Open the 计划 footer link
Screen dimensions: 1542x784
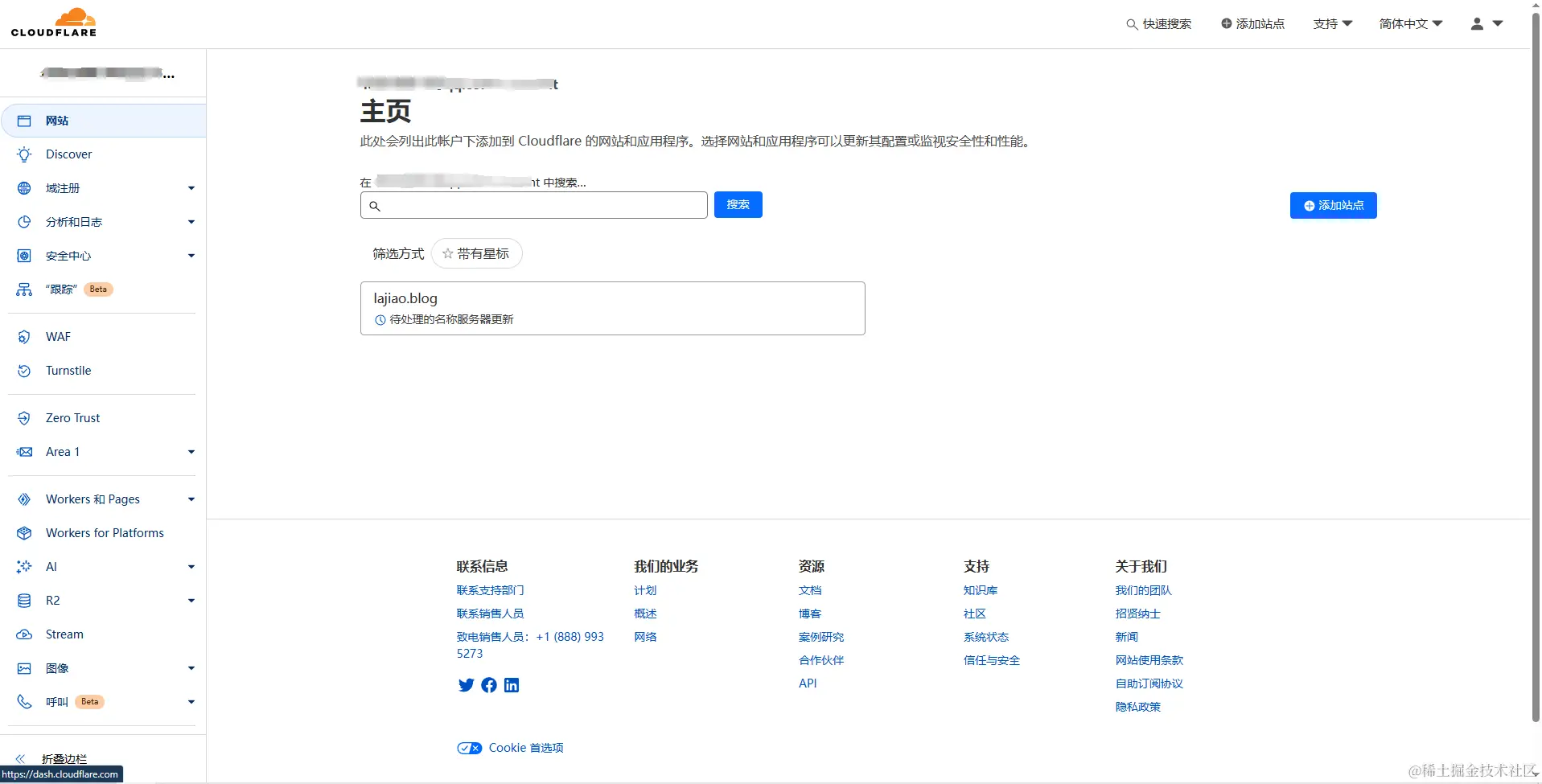[x=645, y=591]
